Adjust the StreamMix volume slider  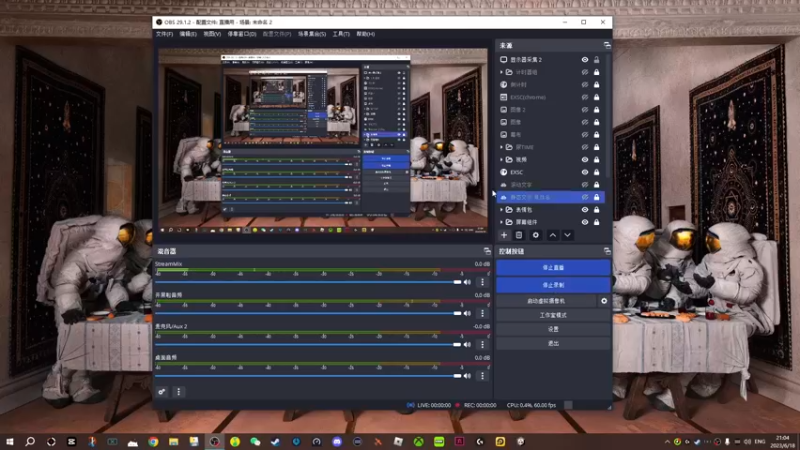click(x=308, y=282)
